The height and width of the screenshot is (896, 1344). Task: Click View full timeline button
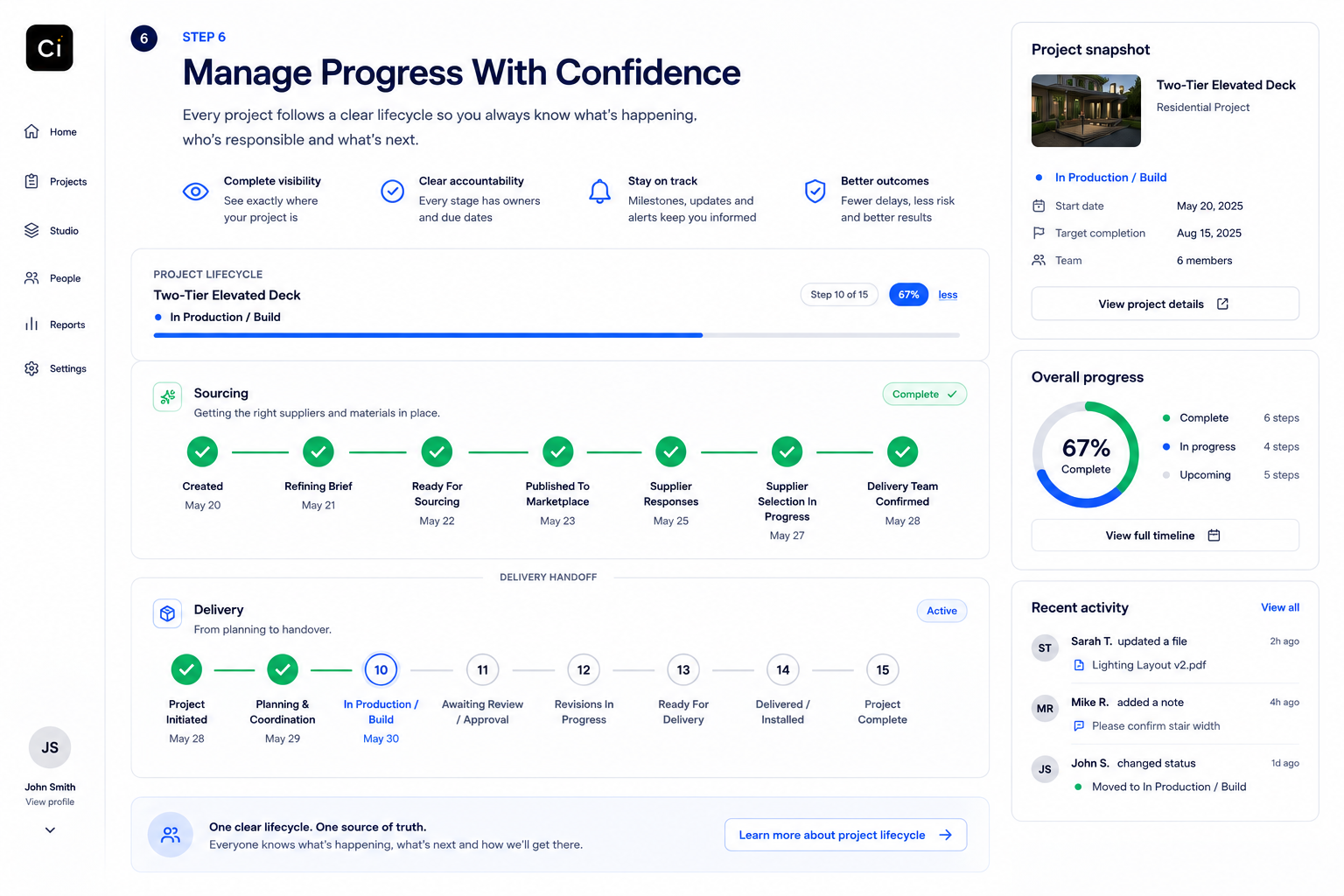[1165, 535]
